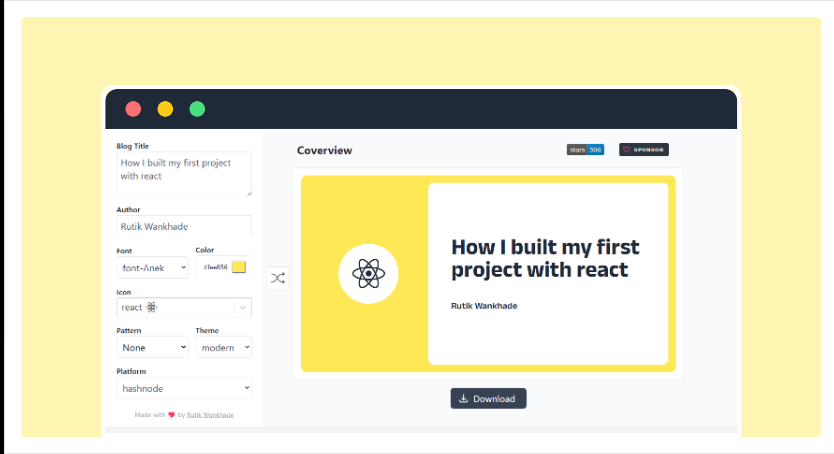
Task: Click the Blog Title text area
Action: tap(184, 173)
